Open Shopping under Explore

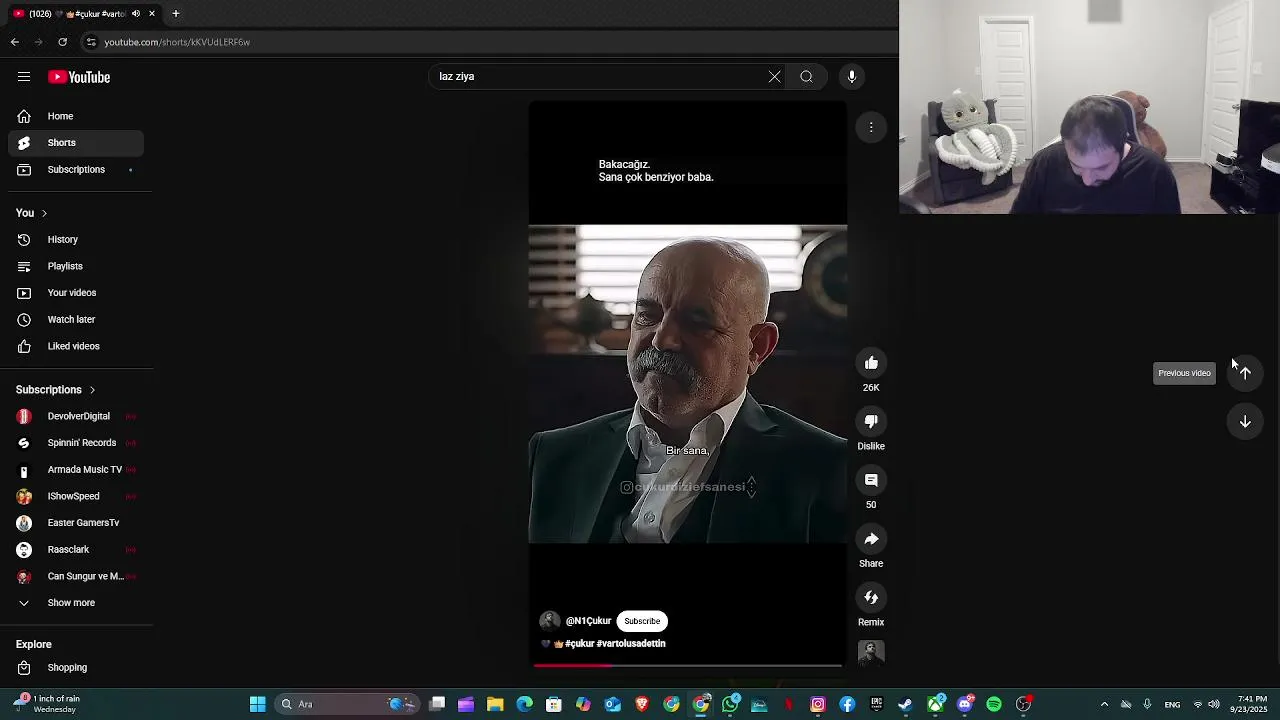(x=76, y=668)
